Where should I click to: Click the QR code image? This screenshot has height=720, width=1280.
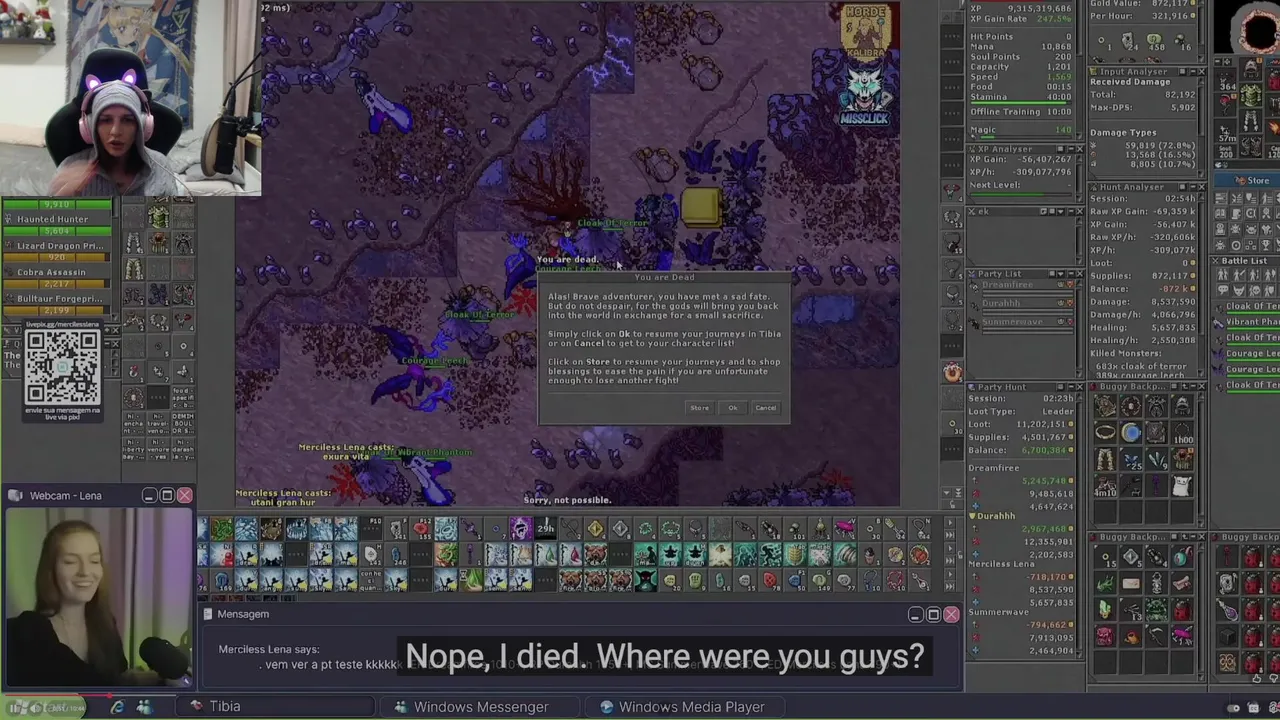click(x=63, y=367)
